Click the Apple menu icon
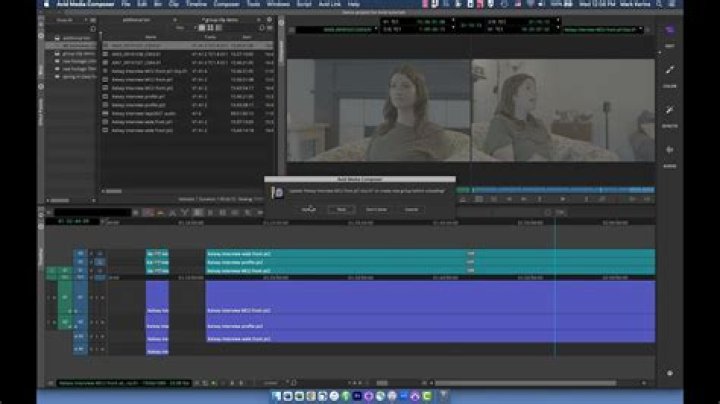This screenshot has height=404, width=720. click(x=47, y=4)
